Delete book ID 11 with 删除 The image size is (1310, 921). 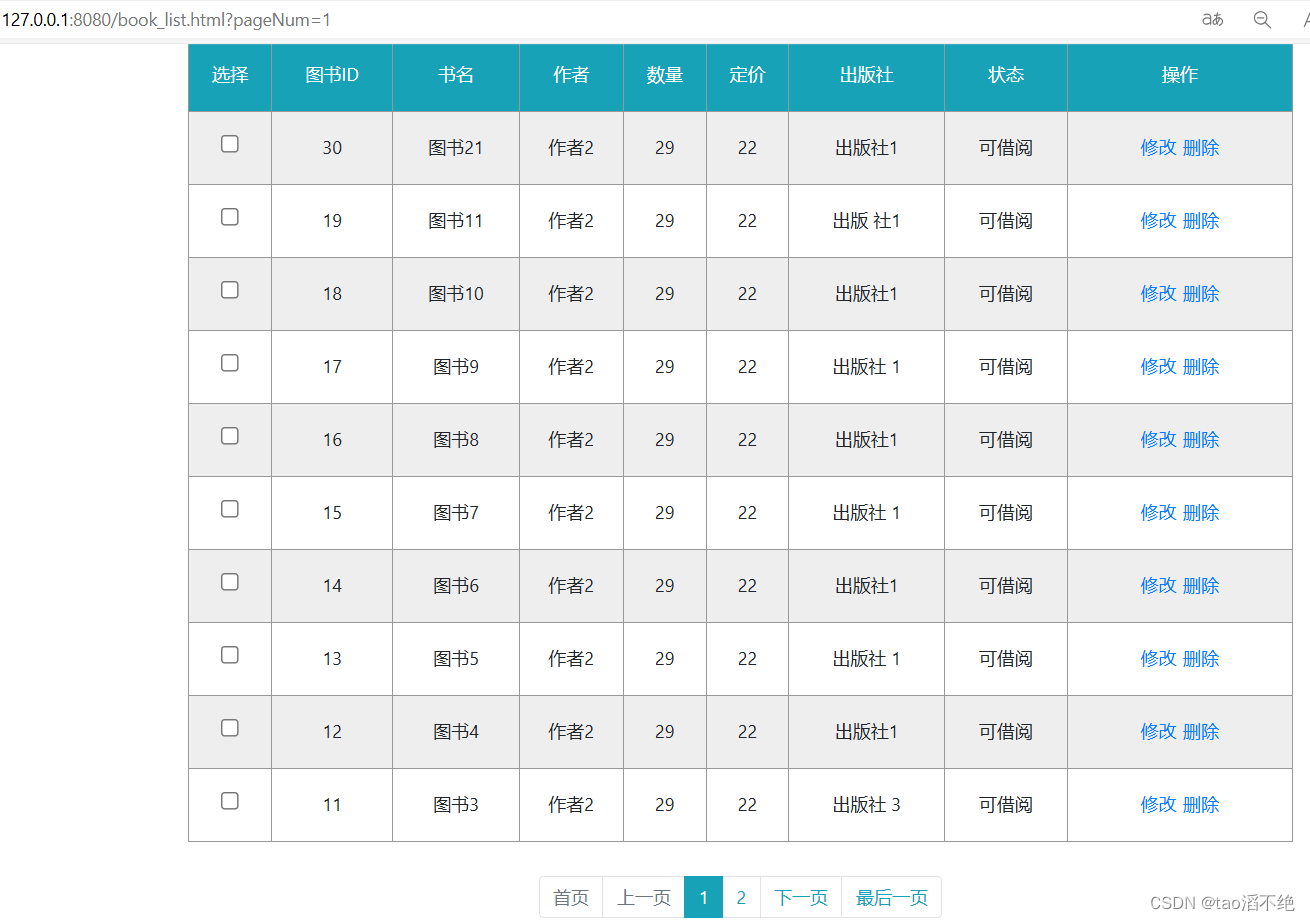[x=1201, y=805]
